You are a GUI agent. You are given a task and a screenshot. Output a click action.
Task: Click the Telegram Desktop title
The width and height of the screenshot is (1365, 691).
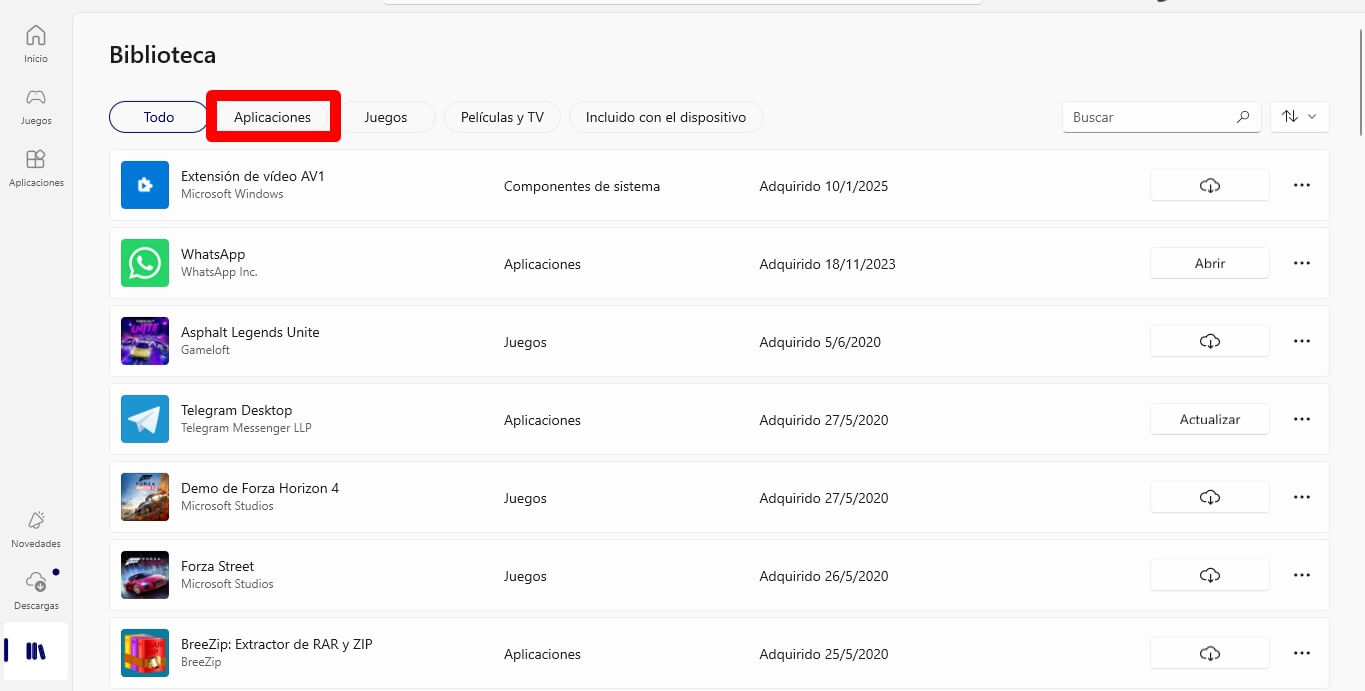click(x=237, y=410)
